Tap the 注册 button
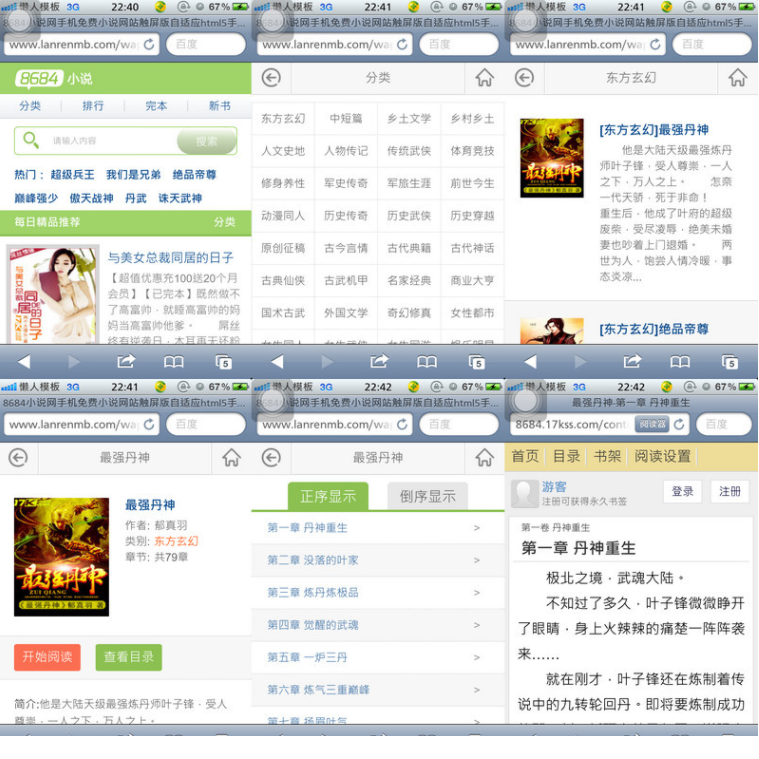Screen dimensions: 759x759 [x=729, y=492]
